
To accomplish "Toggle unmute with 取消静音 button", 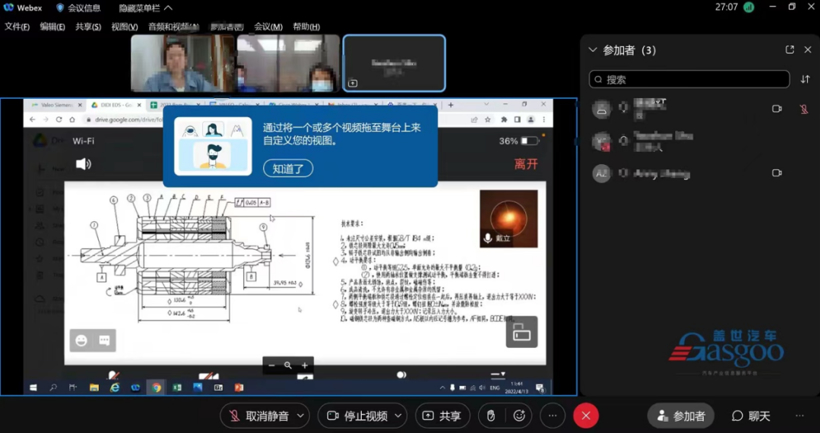I will coord(259,415).
